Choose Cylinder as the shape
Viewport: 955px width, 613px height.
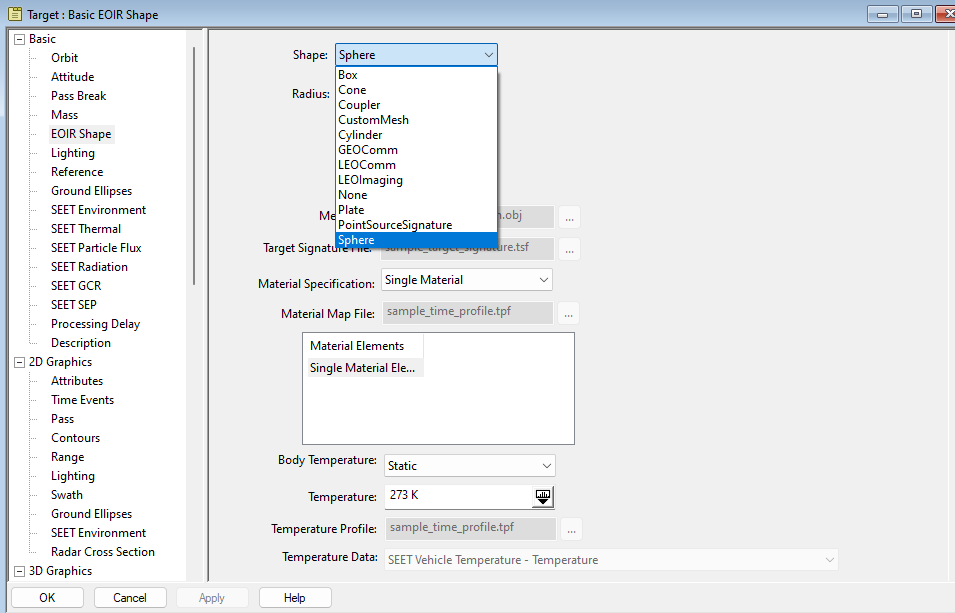(x=360, y=134)
